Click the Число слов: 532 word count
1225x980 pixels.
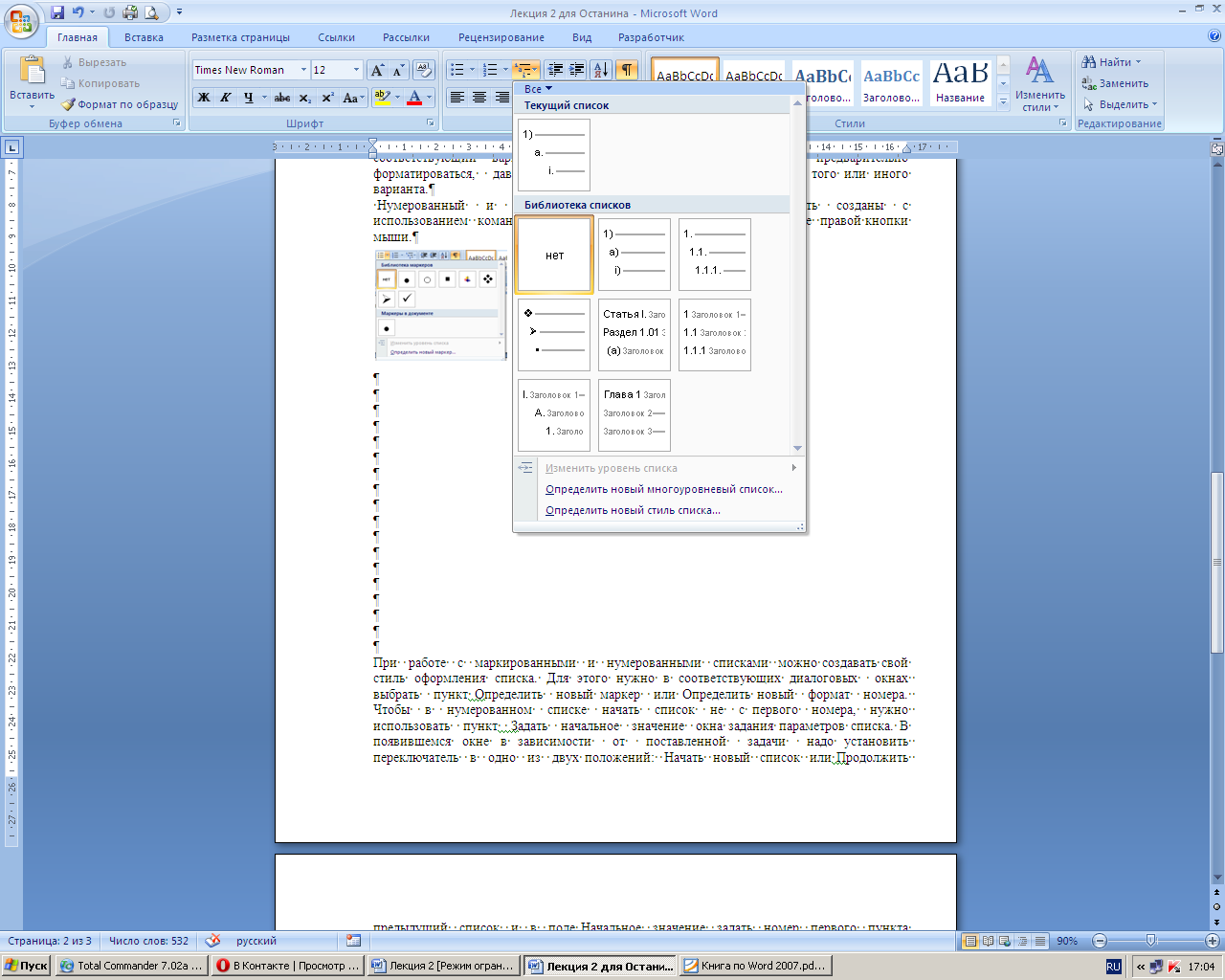coord(148,941)
